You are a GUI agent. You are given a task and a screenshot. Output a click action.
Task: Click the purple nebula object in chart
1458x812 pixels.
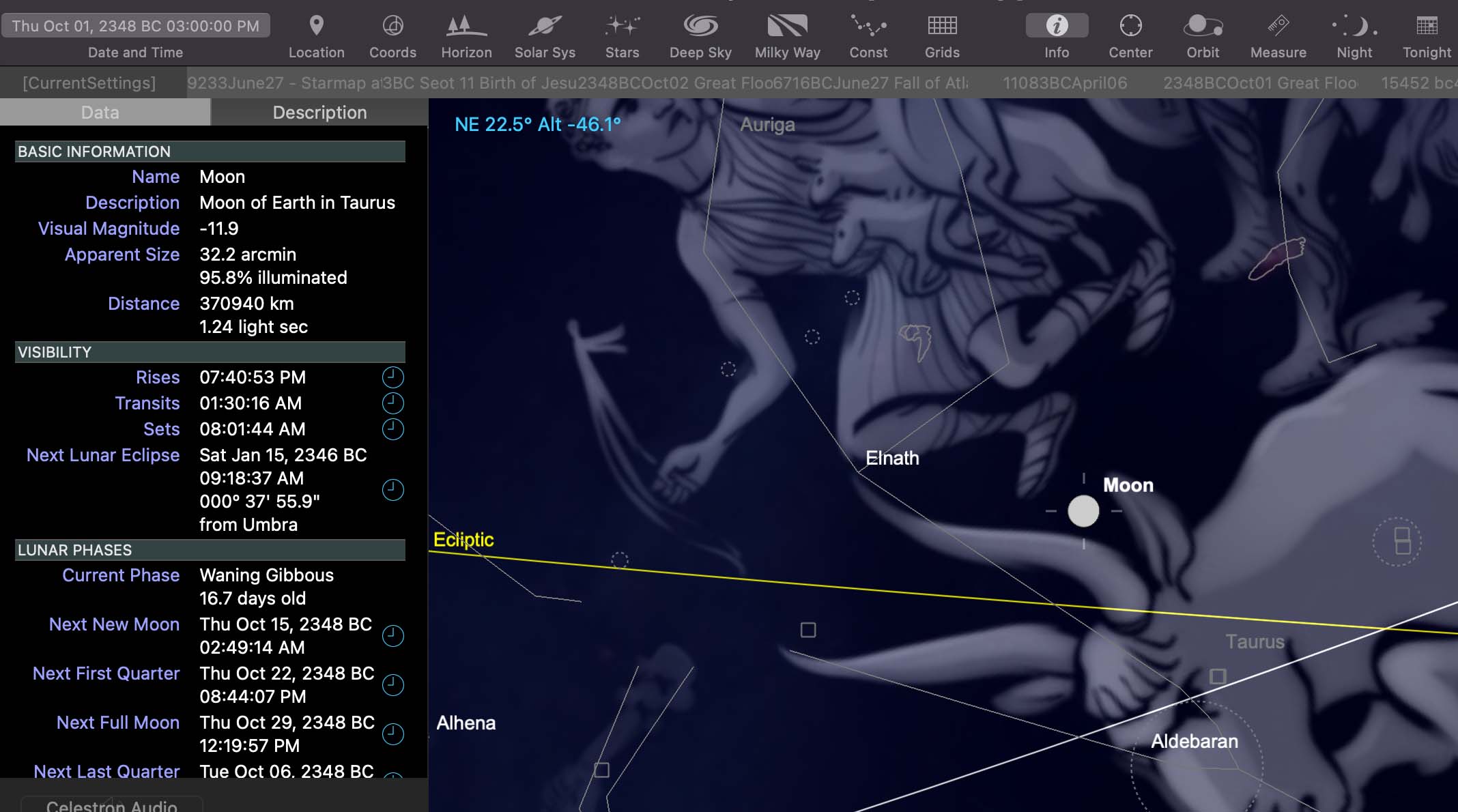coord(1276,259)
